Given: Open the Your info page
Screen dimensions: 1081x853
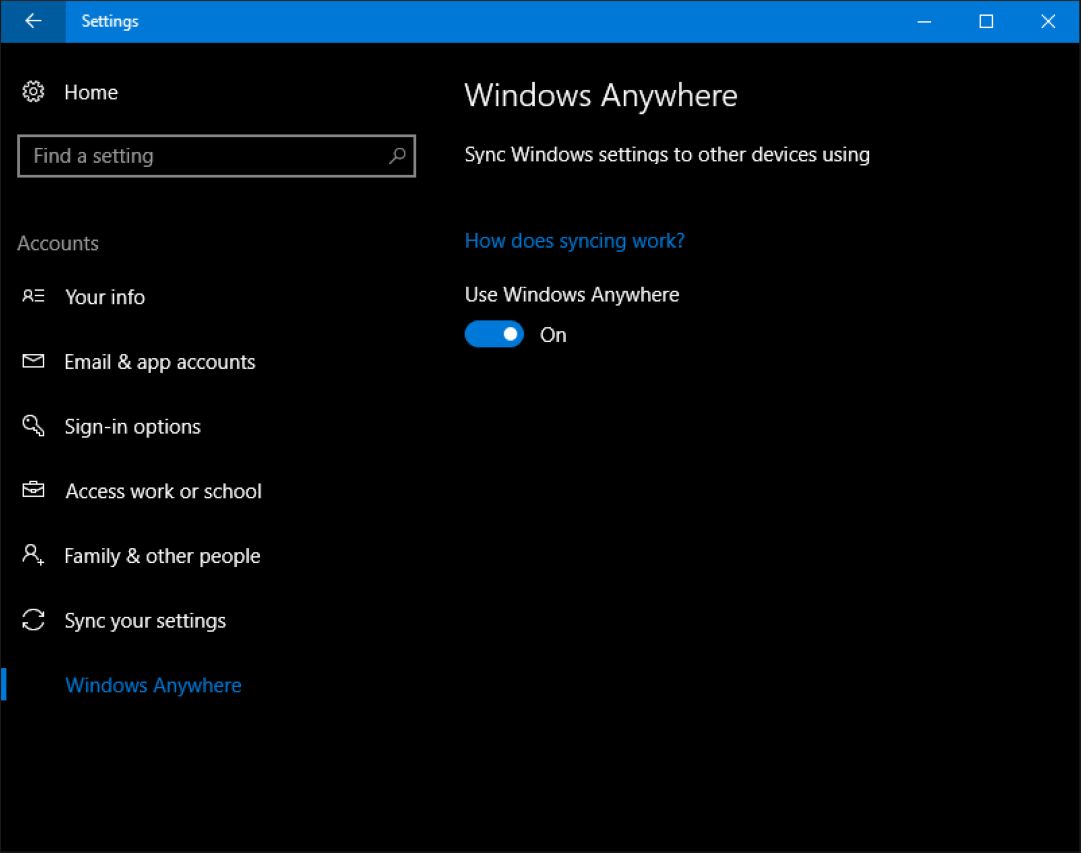Looking at the screenshot, I should [105, 297].
